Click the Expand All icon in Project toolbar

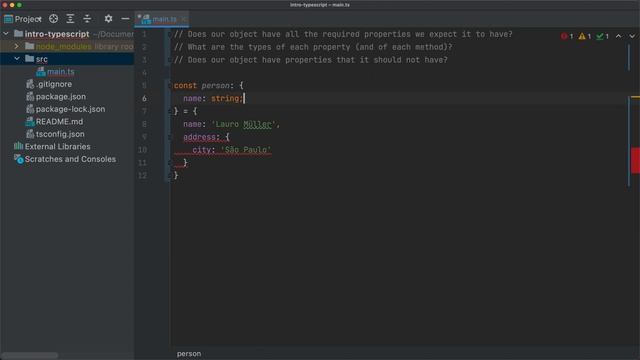70,19
